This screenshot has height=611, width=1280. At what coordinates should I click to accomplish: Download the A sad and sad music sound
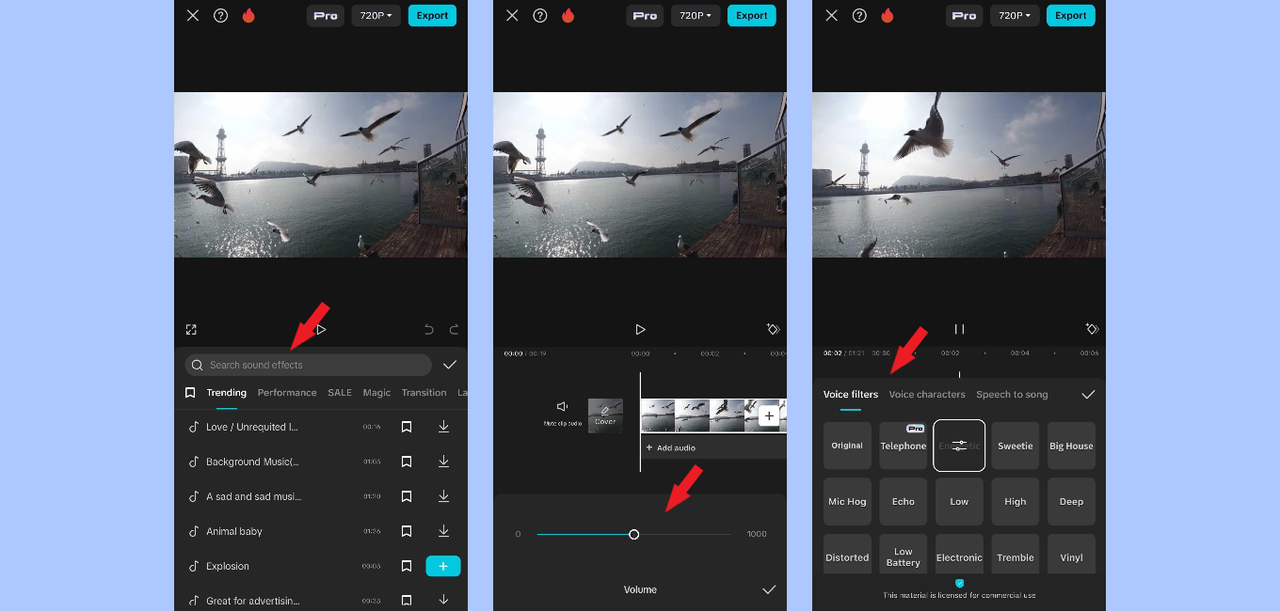pos(443,496)
